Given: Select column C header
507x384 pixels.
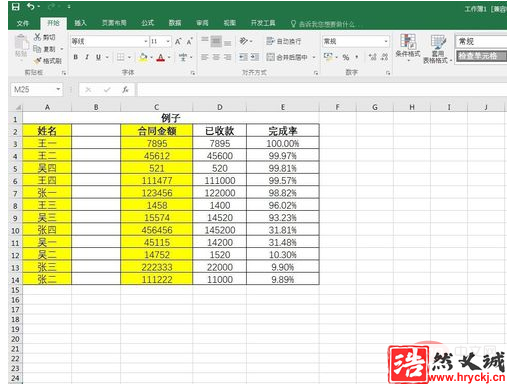Looking at the screenshot, I should (x=156, y=107).
